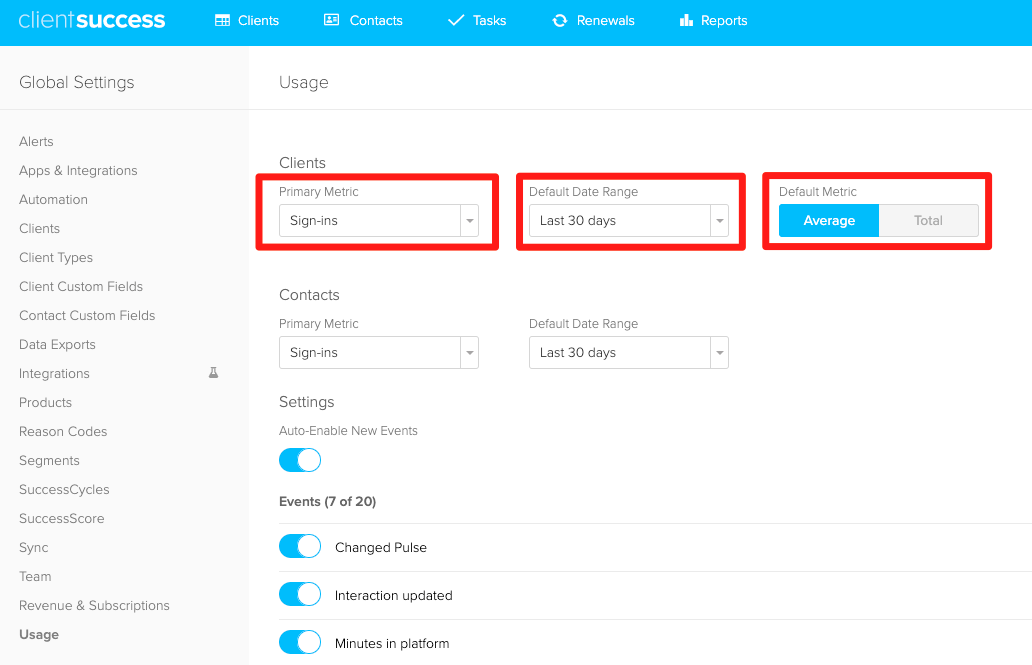Click the Tasks checkmark icon
The image size is (1032, 665).
pyautogui.click(x=455, y=20)
